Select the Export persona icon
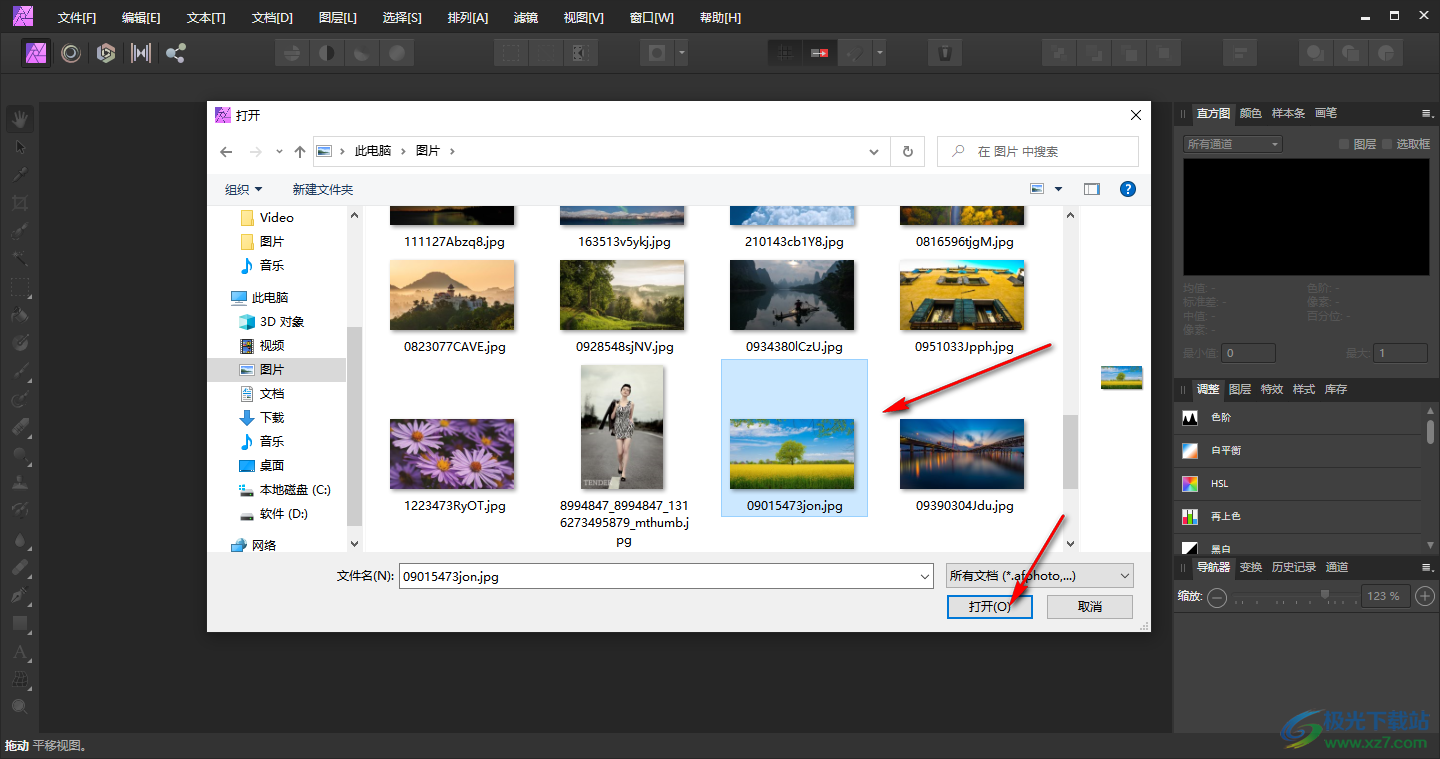Image resolution: width=1440 pixels, height=759 pixels. point(176,53)
